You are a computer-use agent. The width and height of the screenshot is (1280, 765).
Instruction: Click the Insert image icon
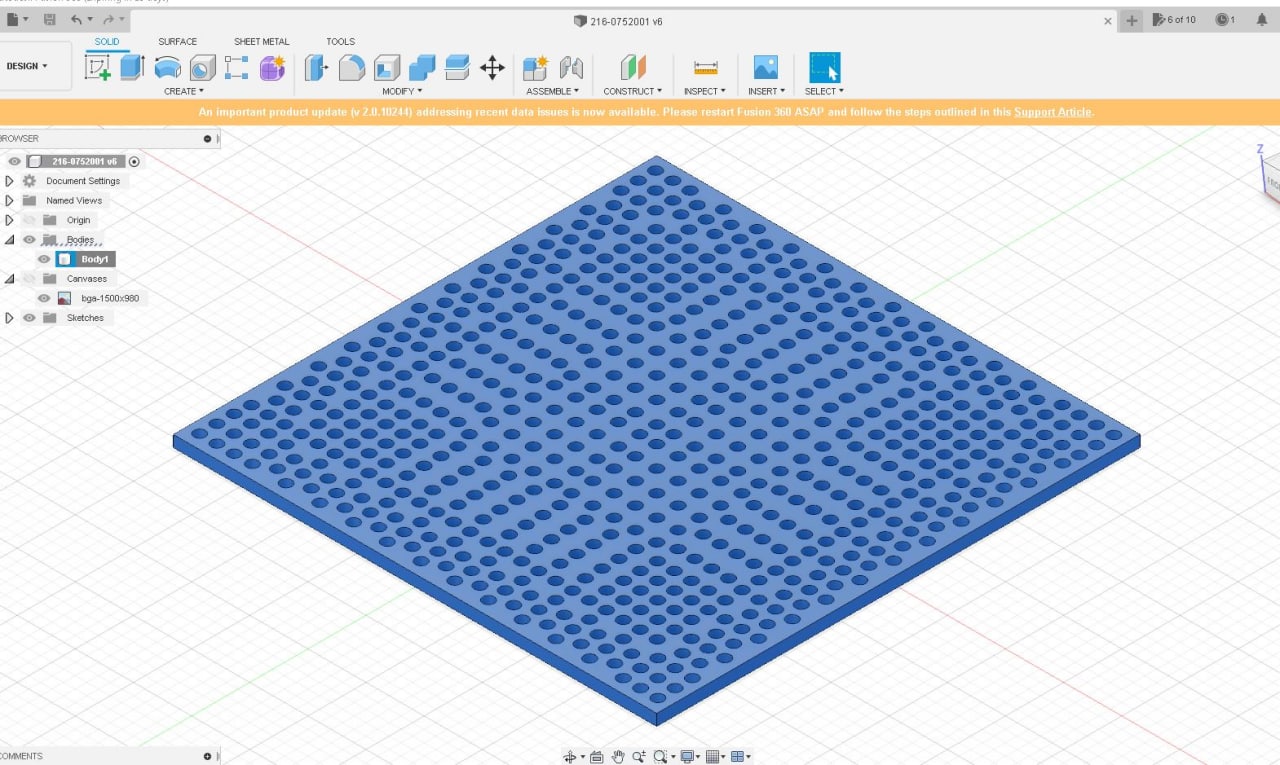pyautogui.click(x=765, y=68)
